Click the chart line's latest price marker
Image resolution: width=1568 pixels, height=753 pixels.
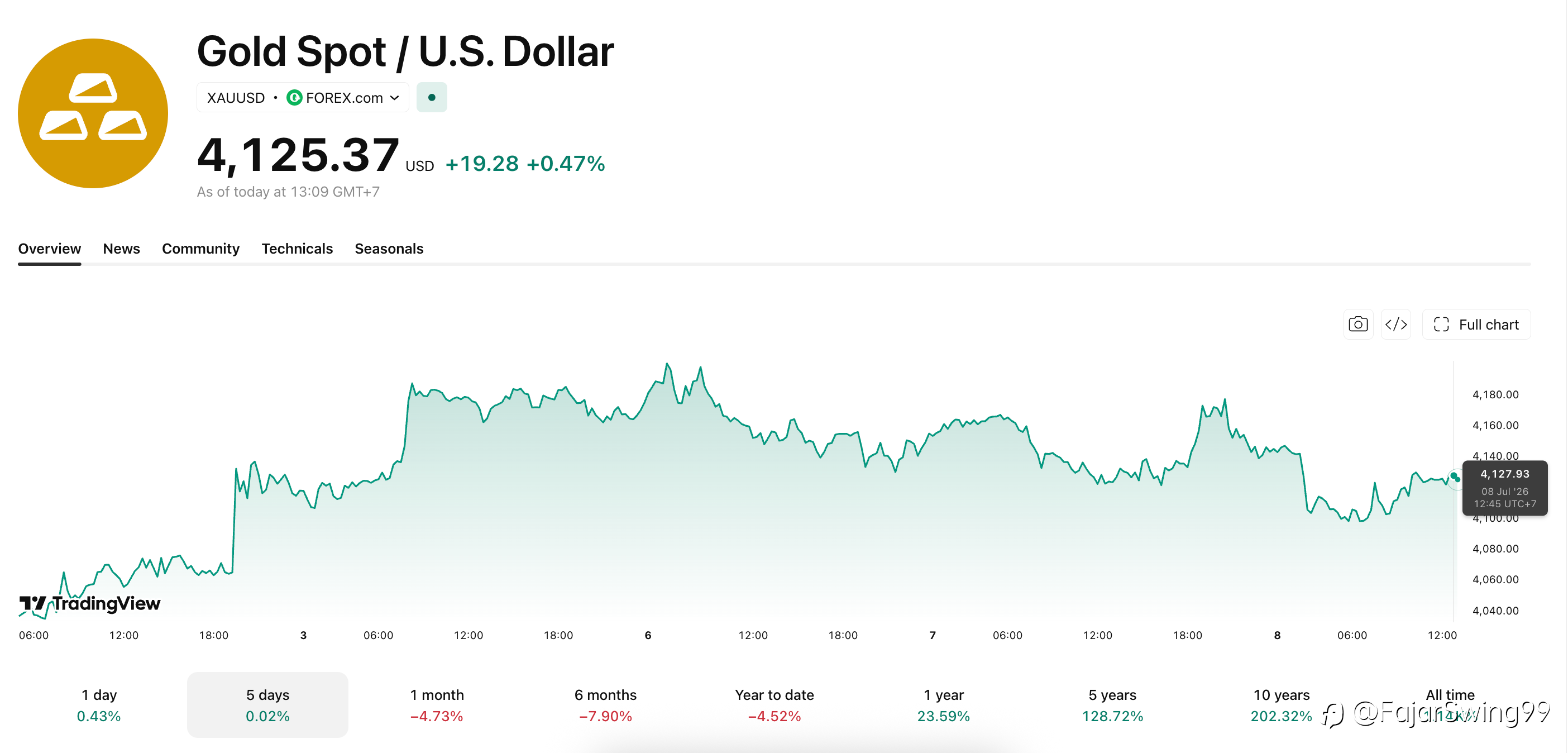point(1455,476)
